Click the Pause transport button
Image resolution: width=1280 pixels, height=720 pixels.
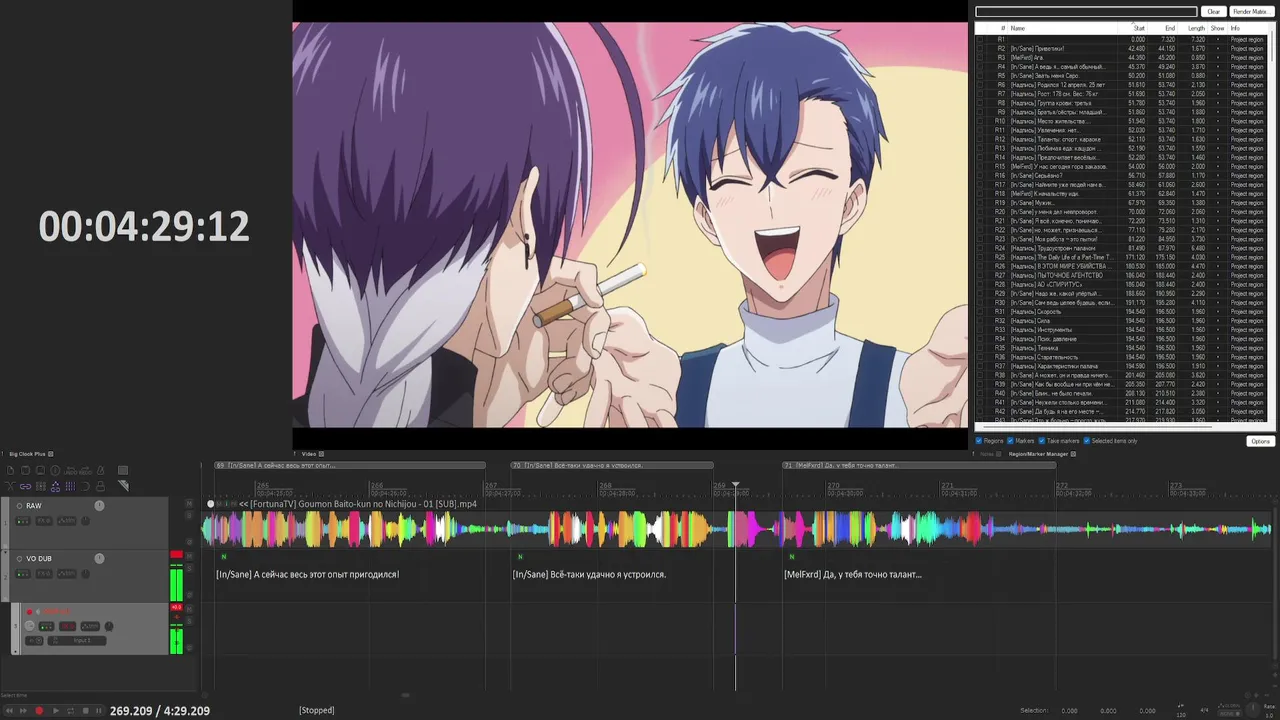coord(99,710)
